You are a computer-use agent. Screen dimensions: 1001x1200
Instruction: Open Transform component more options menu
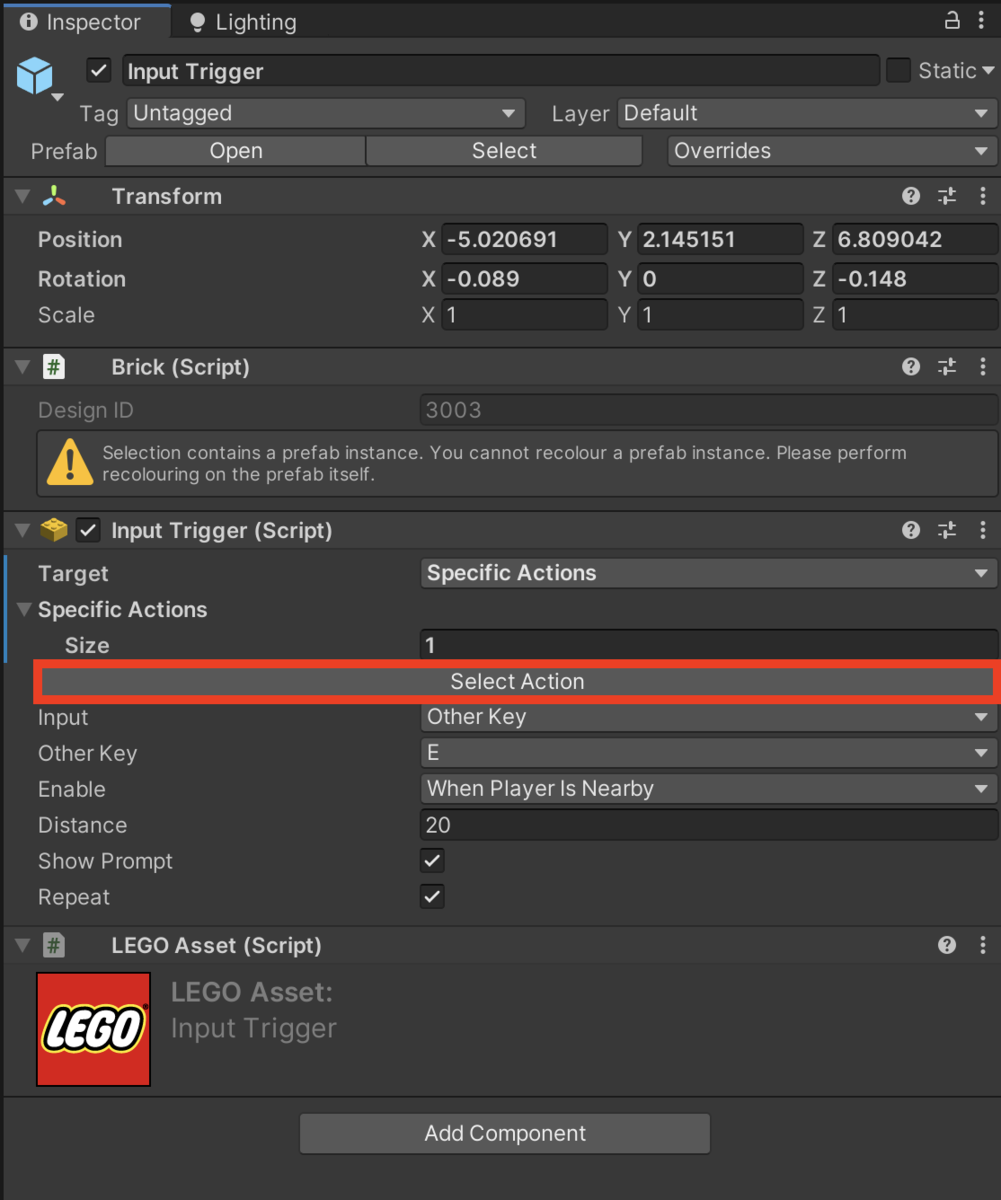click(x=983, y=196)
